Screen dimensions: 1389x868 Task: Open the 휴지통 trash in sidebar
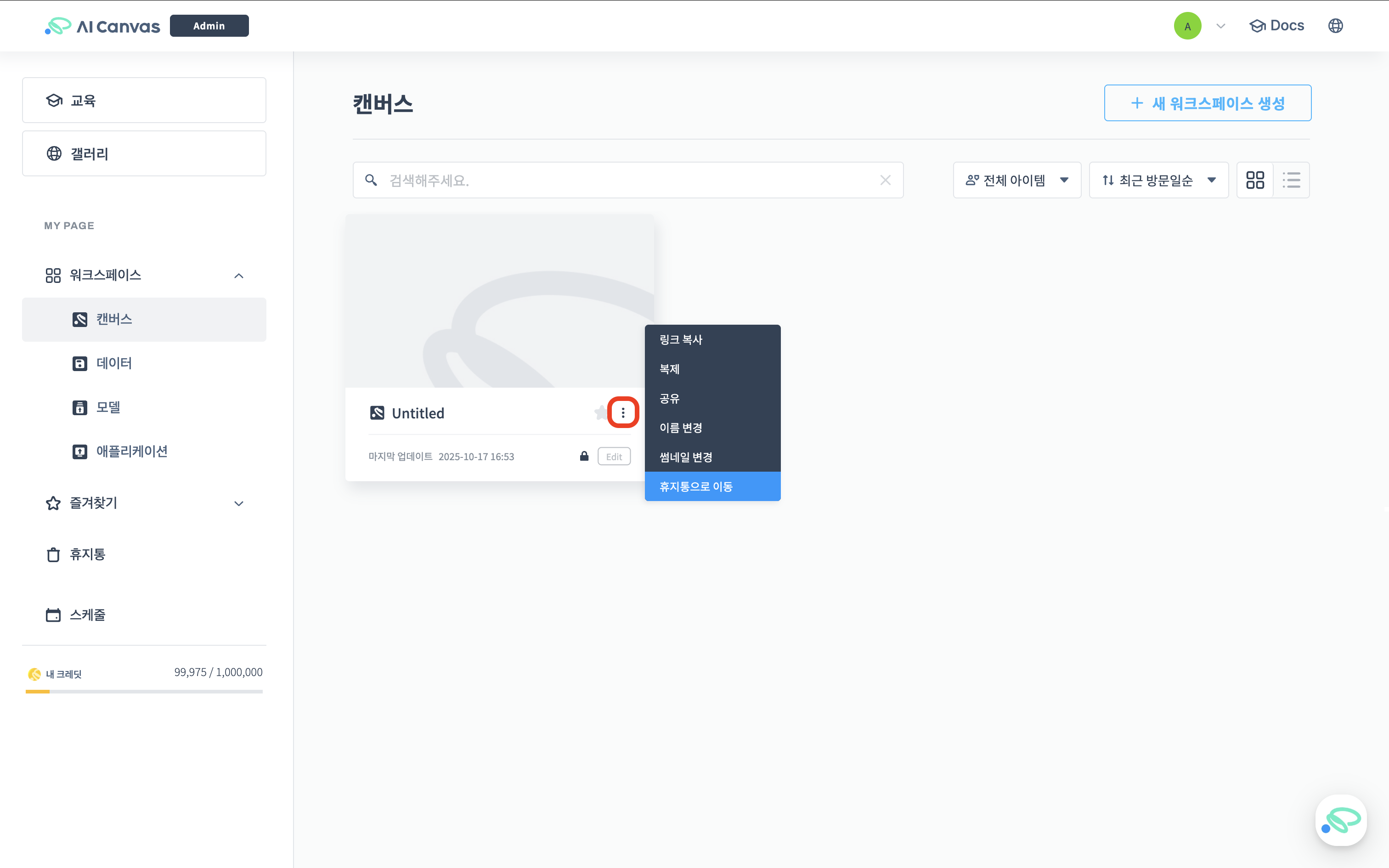coord(87,555)
